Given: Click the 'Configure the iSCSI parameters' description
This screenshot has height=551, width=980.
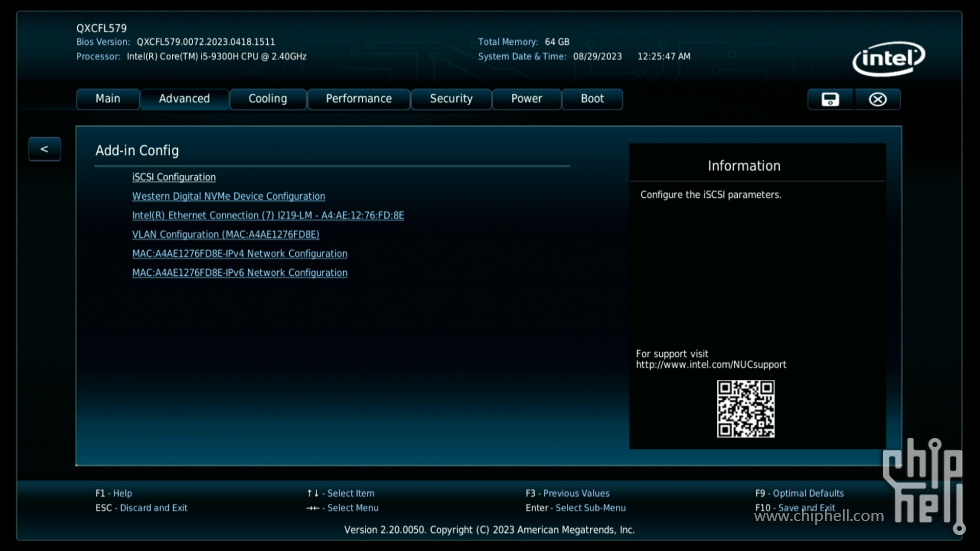Looking at the screenshot, I should pyautogui.click(x=711, y=195).
